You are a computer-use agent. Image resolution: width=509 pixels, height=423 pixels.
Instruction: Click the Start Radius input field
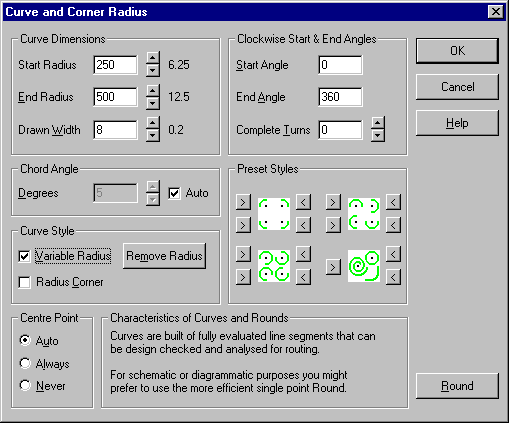(115, 65)
